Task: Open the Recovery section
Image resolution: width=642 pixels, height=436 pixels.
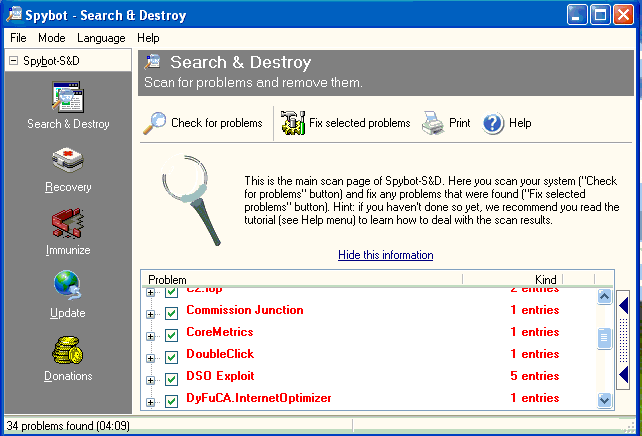Action: tap(68, 163)
